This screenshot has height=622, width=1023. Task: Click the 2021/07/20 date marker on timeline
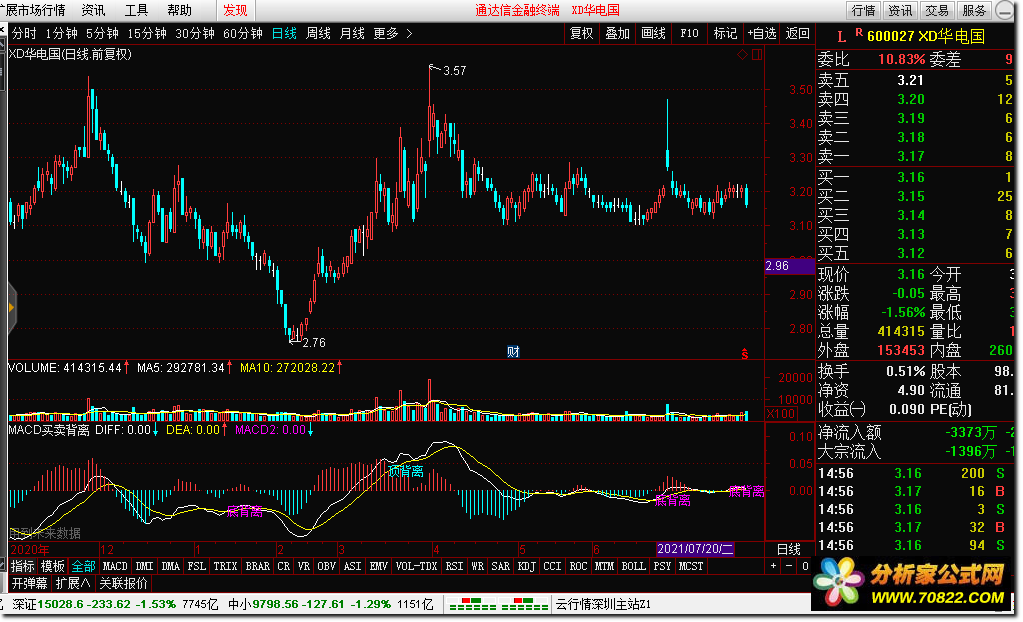(x=695, y=549)
